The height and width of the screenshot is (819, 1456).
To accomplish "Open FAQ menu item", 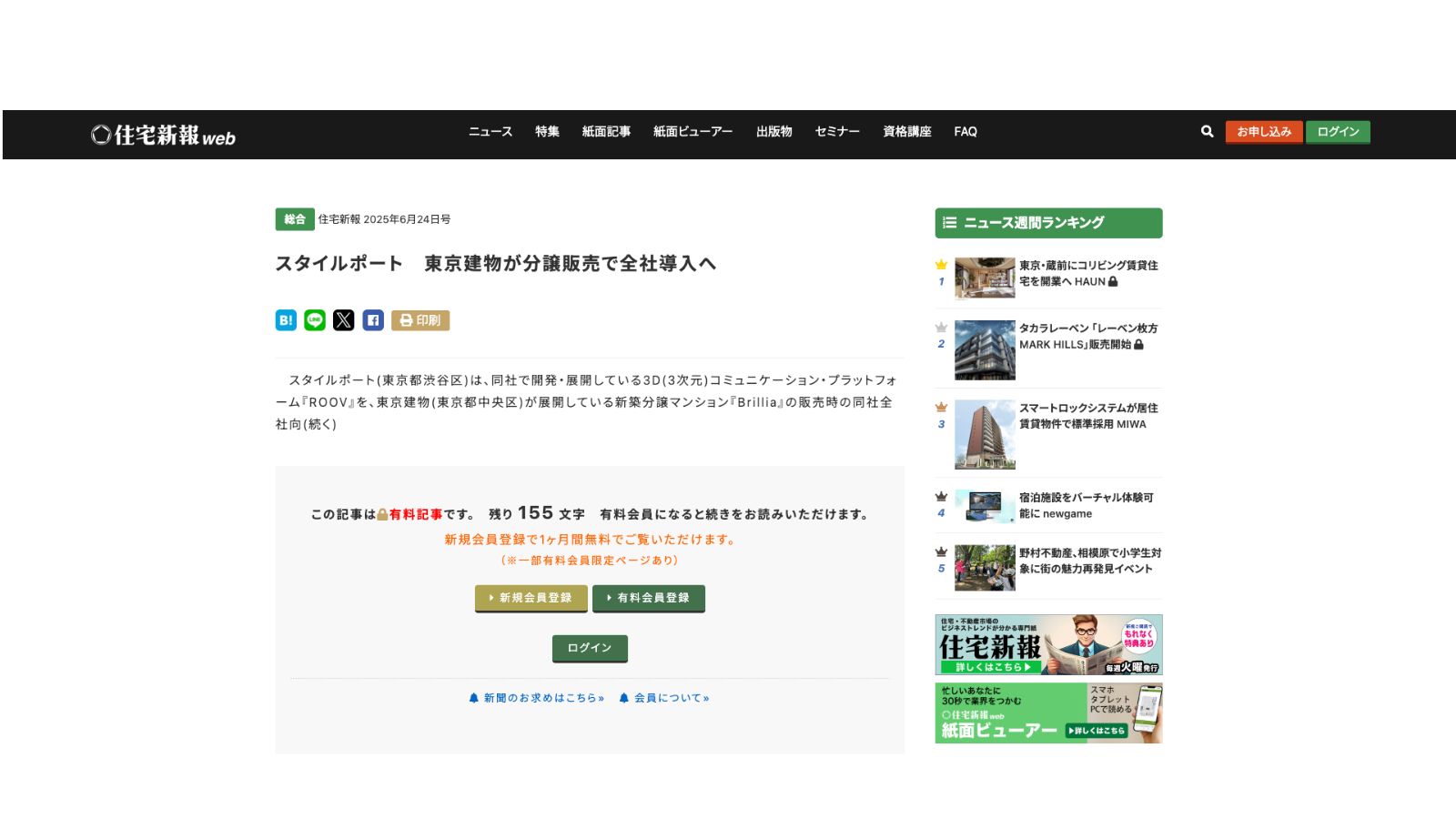I will [x=966, y=132].
